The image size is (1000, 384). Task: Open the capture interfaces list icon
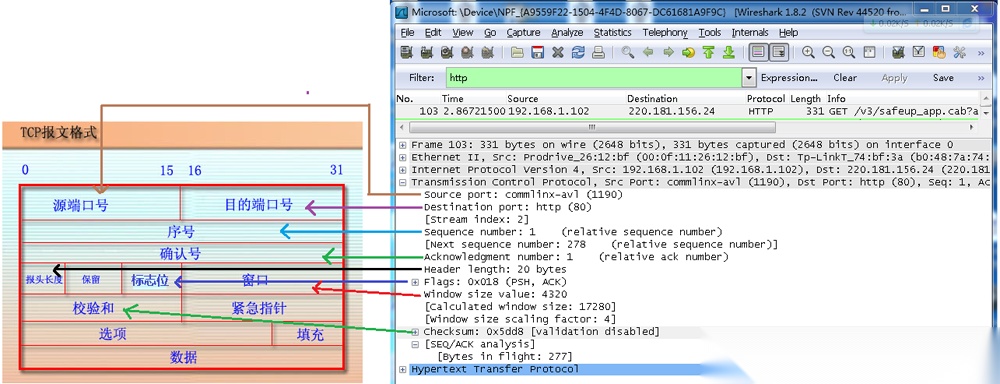pyautogui.click(x=407, y=52)
